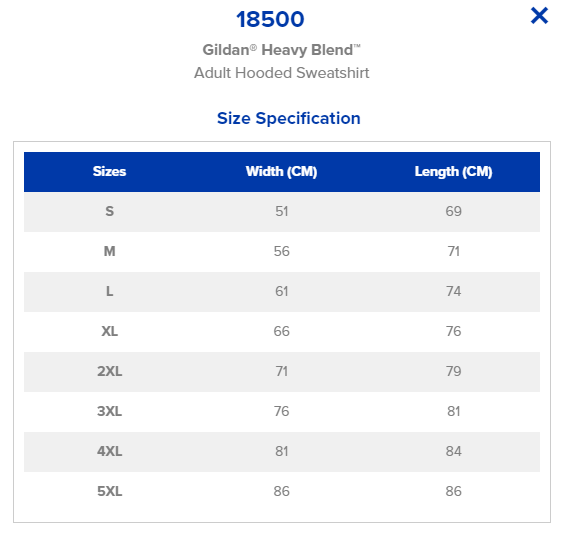Click the Size Specification title

[x=288, y=118]
